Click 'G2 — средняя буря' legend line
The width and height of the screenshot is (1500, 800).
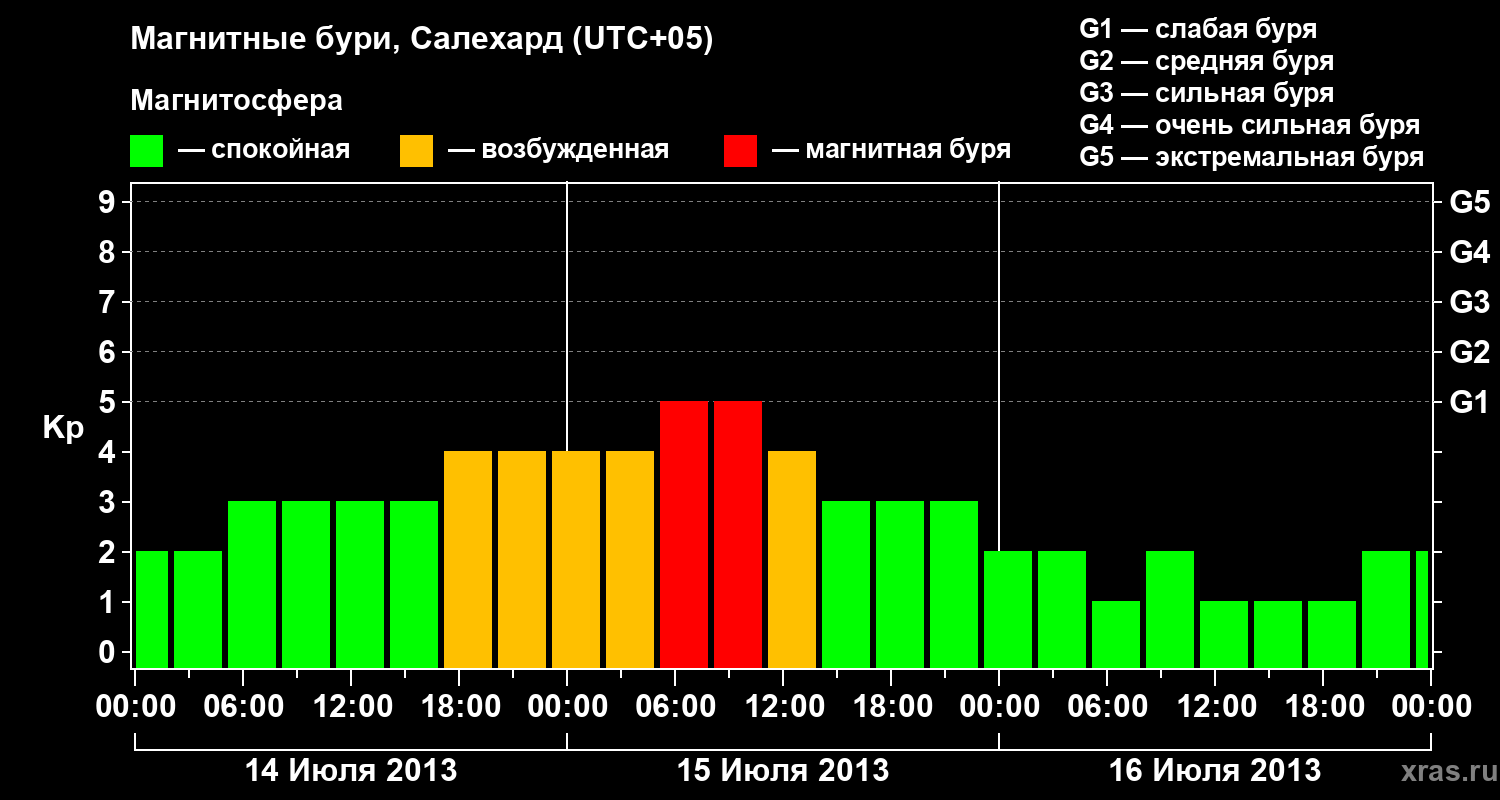click(x=1206, y=61)
